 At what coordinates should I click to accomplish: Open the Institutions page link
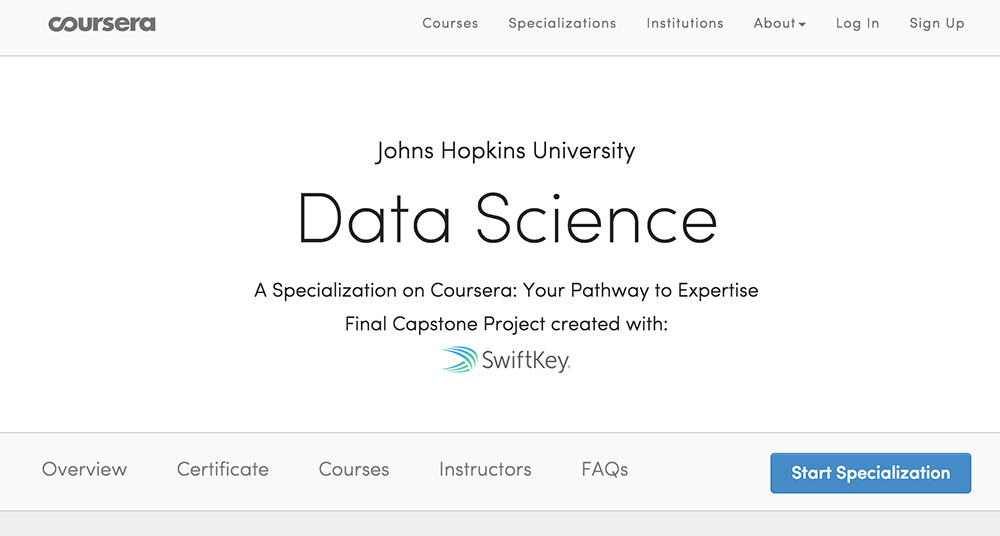[x=685, y=23]
